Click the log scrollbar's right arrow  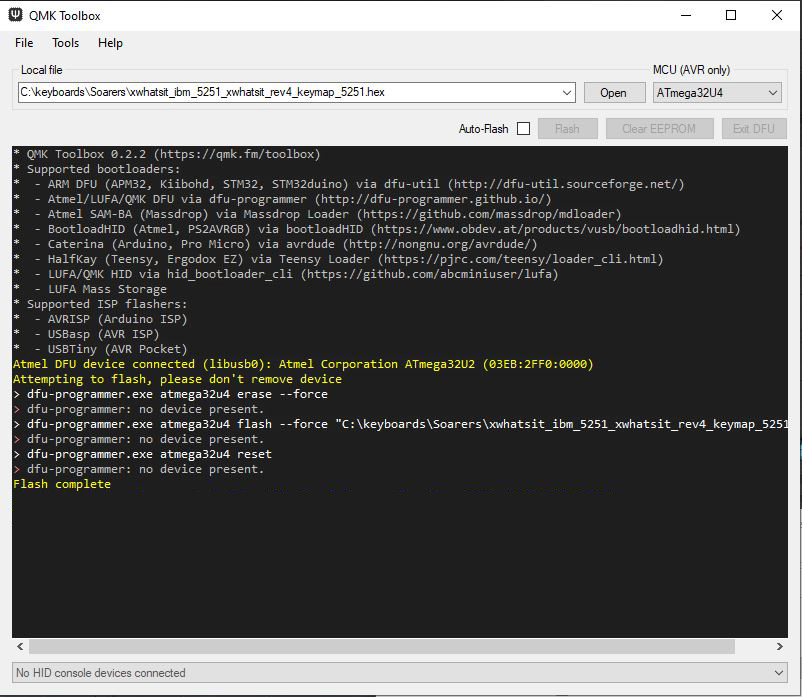(x=779, y=646)
